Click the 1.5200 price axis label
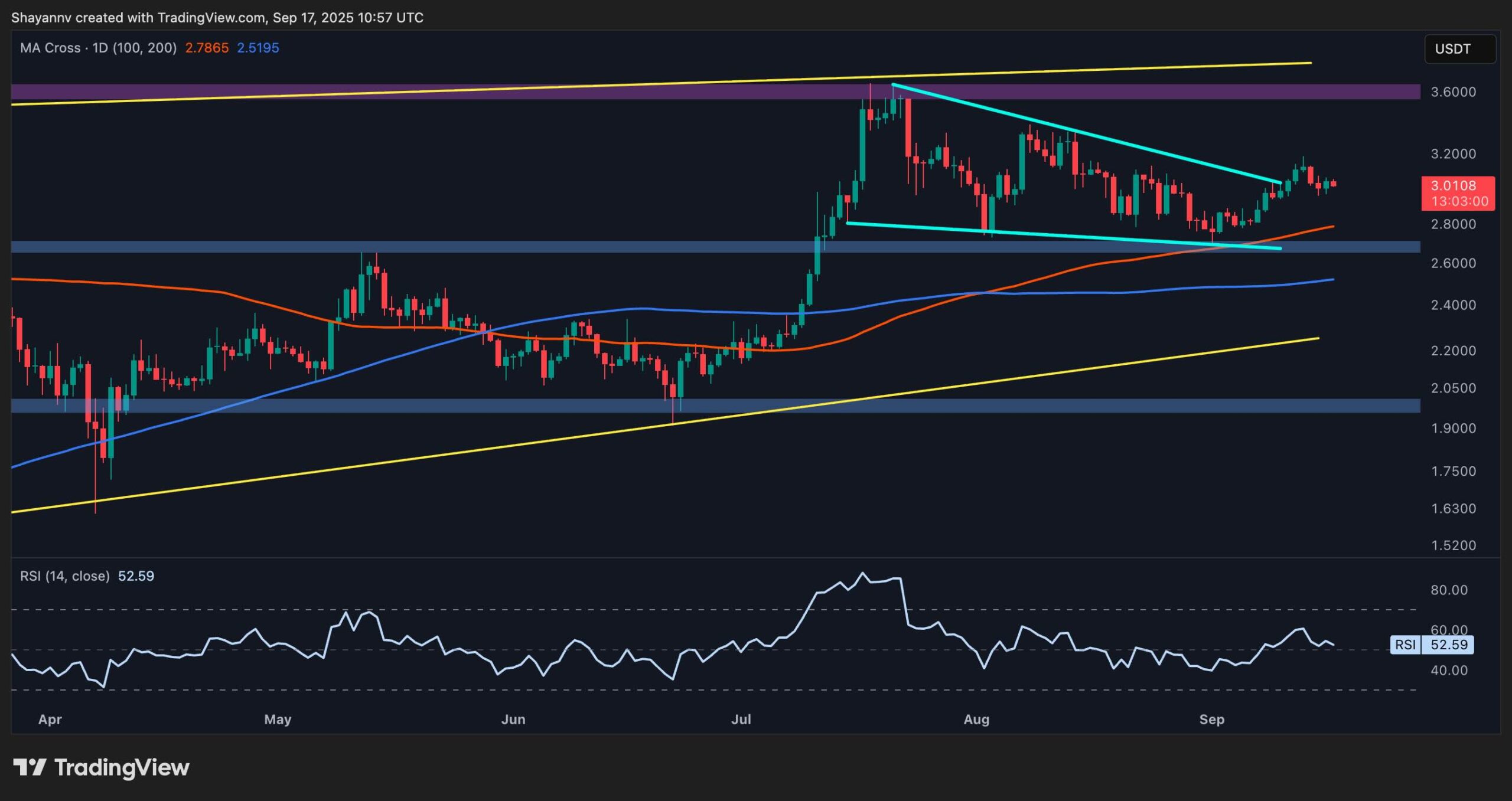 tap(1453, 545)
